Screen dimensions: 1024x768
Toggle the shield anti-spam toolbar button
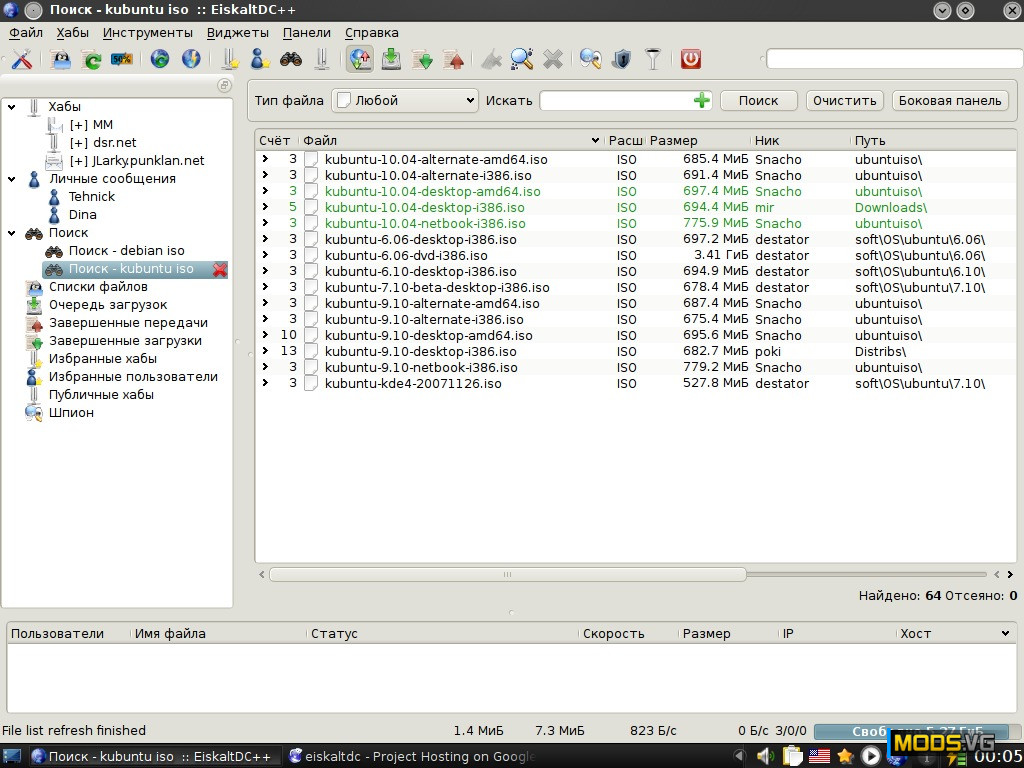click(x=621, y=60)
